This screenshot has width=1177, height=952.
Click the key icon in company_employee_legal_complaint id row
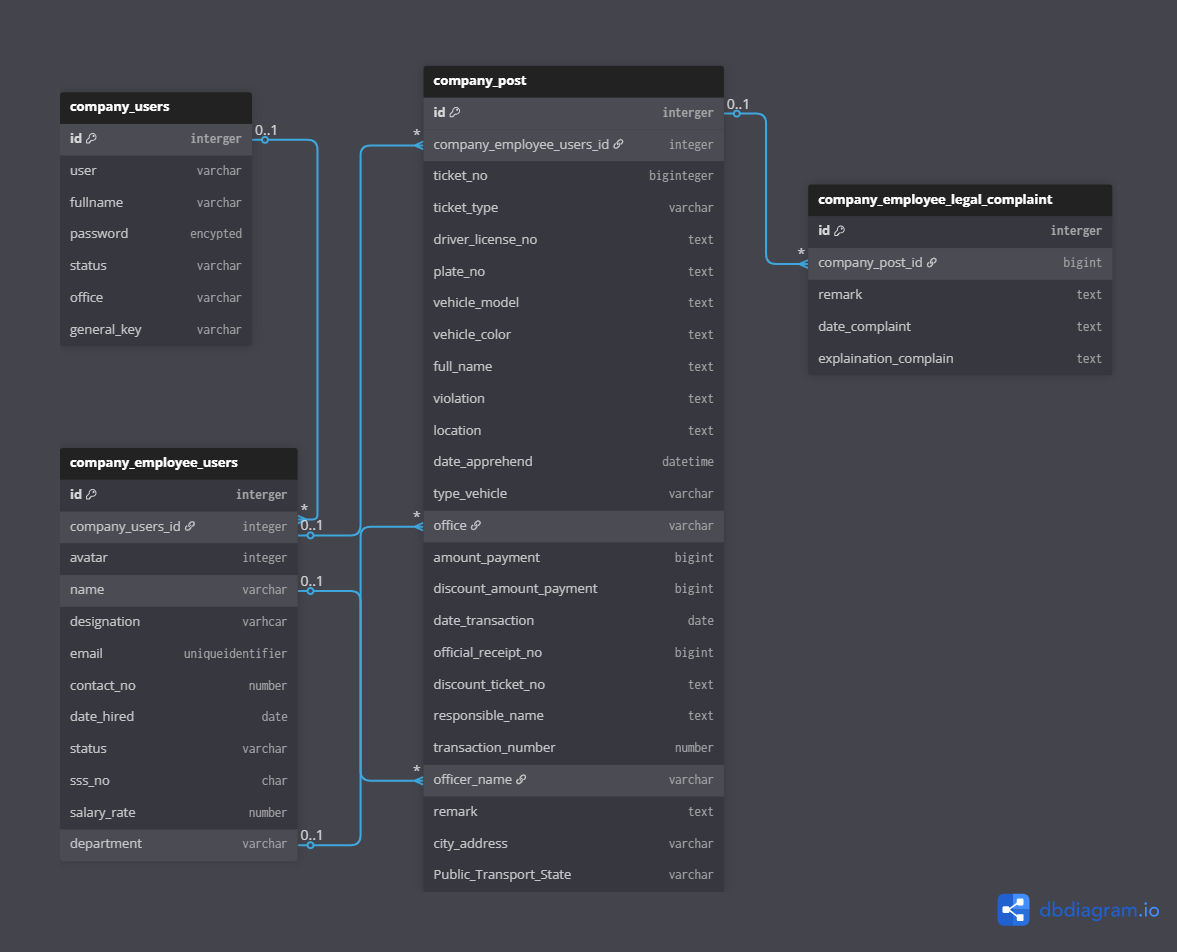[x=840, y=231]
